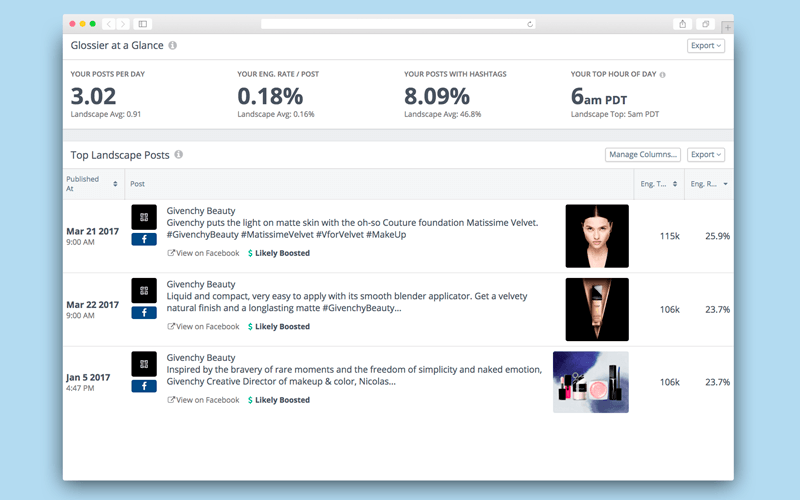Reload the page with the refresh icon
The width and height of the screenshot is (800, 500).
coord(530,24)
